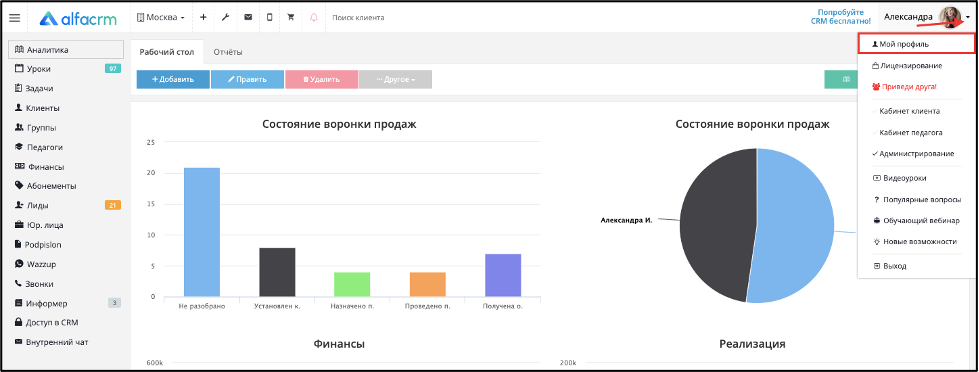This screenshot has height=372, width=979.
Task: Open the Другое dropdown button
Action: 395,79
